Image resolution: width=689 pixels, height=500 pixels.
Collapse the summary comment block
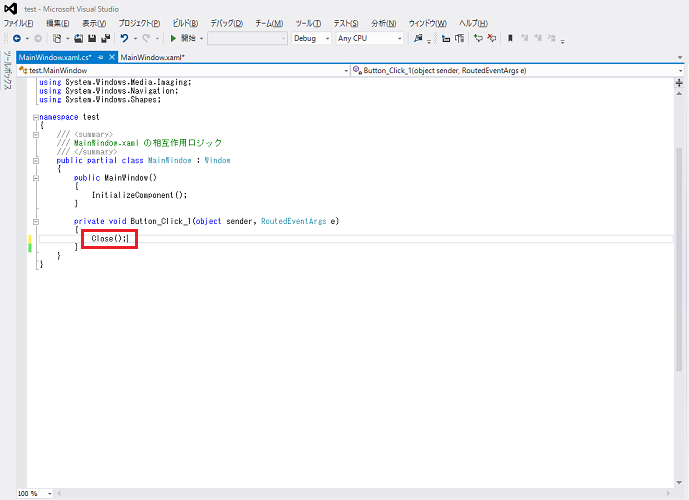coord(36,135)
